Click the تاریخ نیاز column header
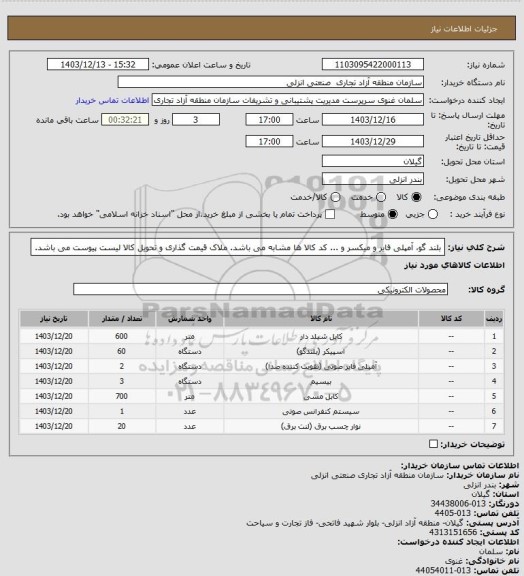Screen dimensions: 524x576 [x=54, y=318]
